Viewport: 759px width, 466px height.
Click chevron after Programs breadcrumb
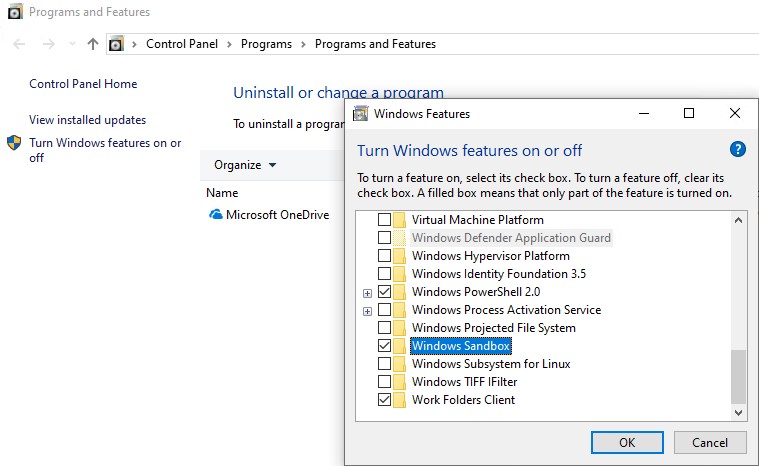(304, 45)
